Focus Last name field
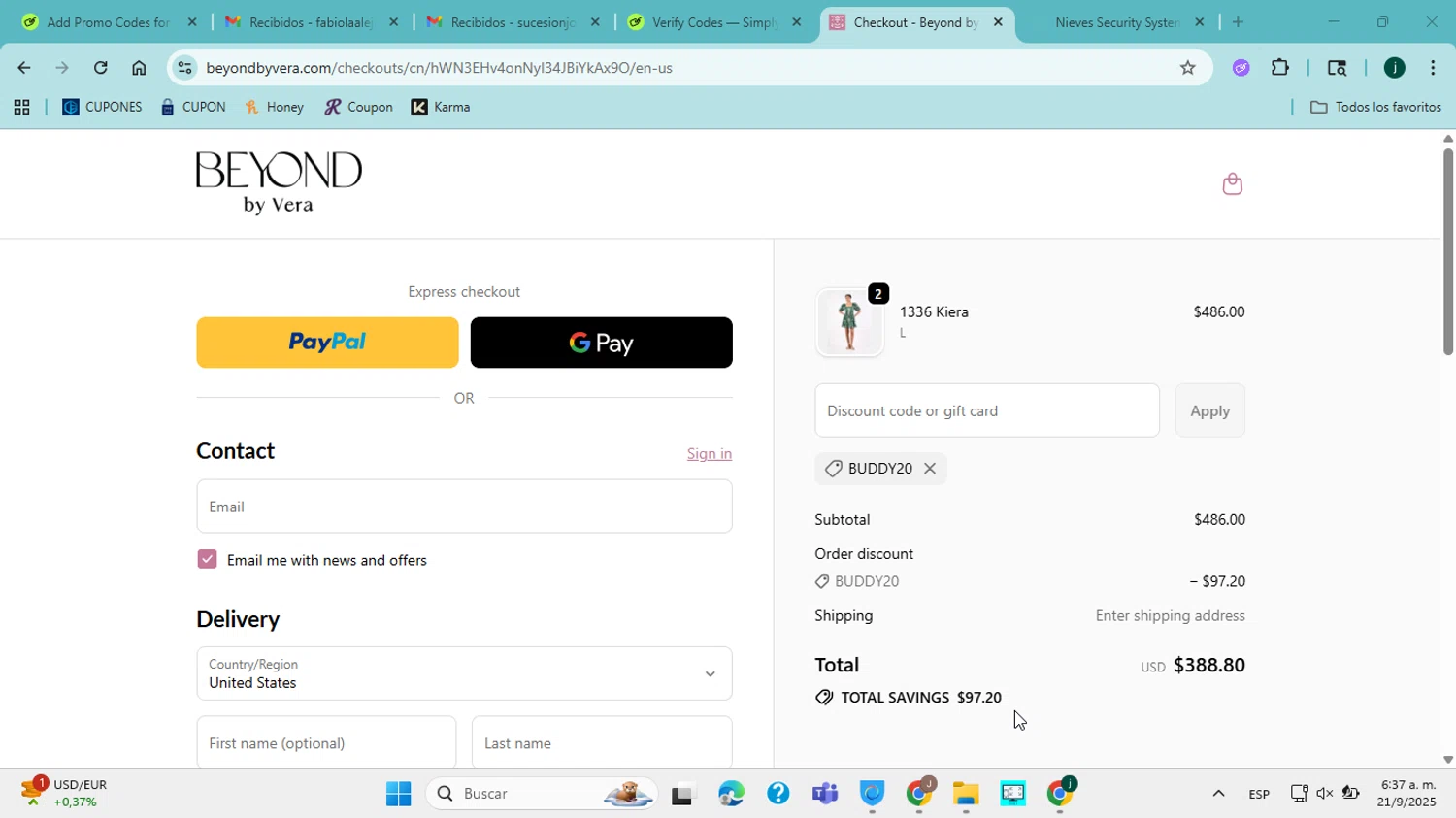 point(602,742)
